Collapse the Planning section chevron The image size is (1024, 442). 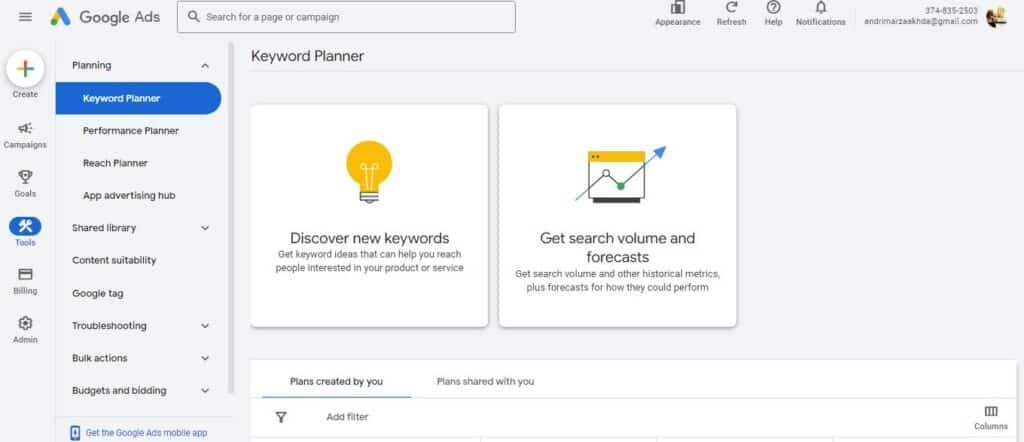[x=205, y=65]
